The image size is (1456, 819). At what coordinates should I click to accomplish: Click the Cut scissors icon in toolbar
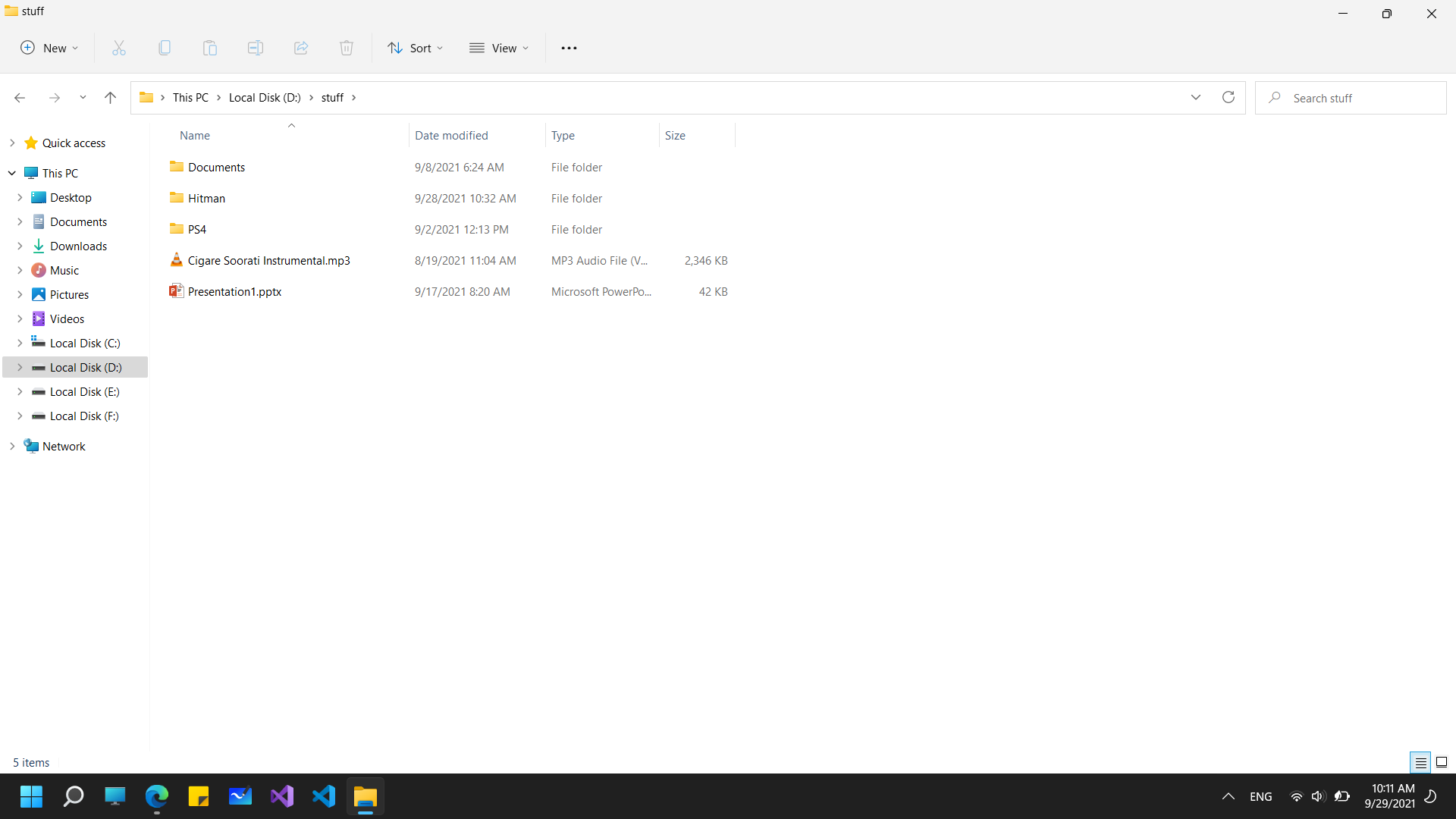(x=119, y=48)
